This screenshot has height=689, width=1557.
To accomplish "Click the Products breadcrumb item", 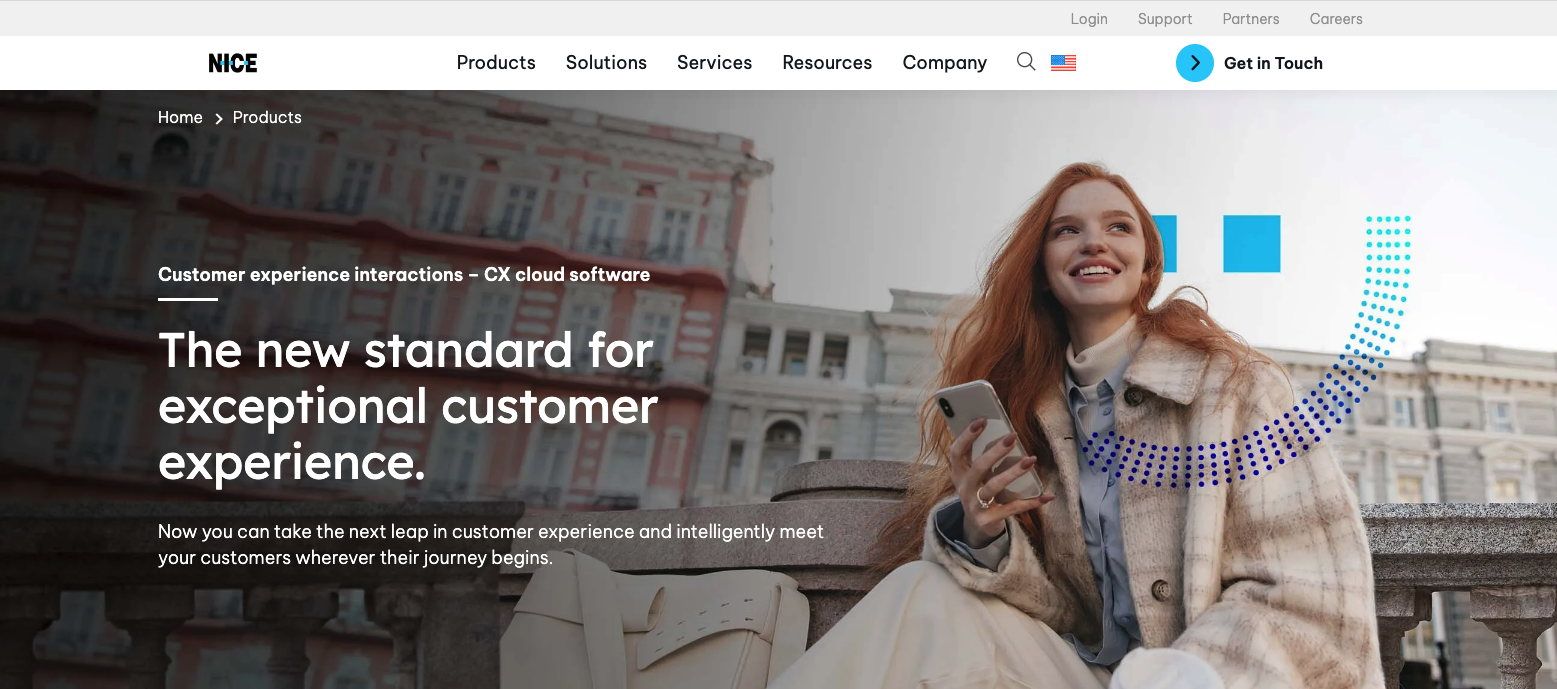I will (267, 117).
